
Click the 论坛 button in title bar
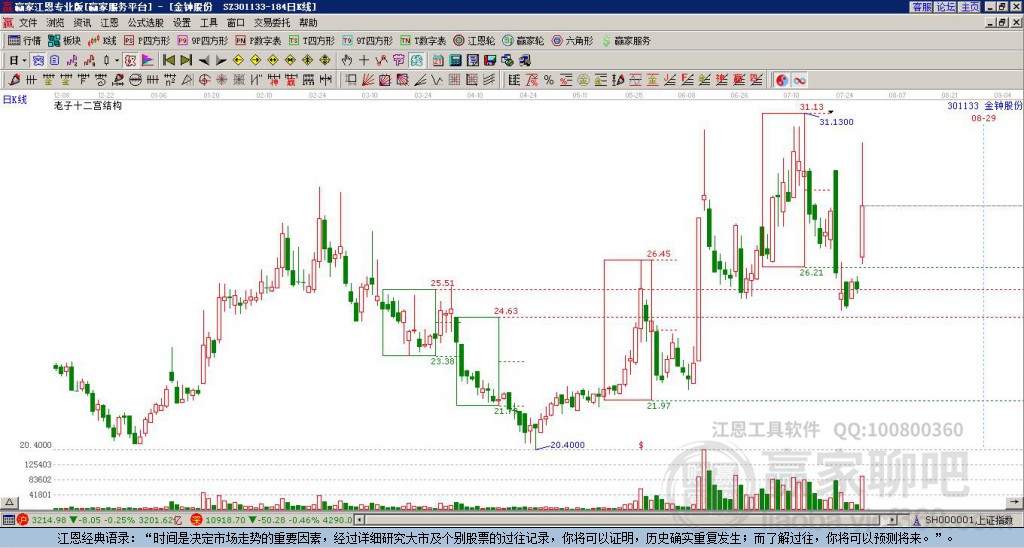(946, 7)
